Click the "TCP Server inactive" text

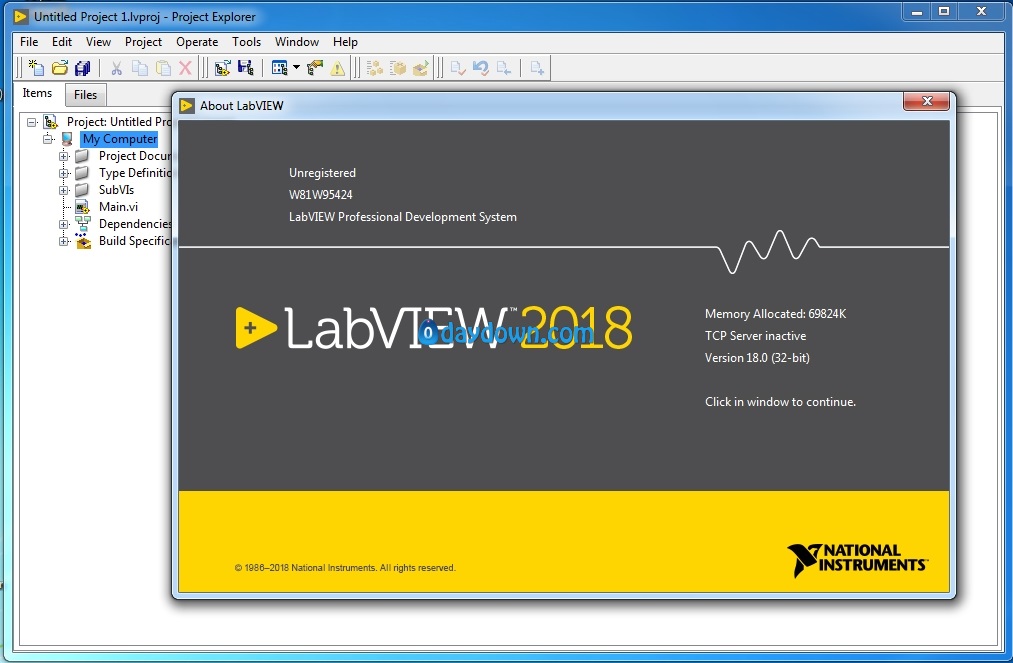click(755, 336)
